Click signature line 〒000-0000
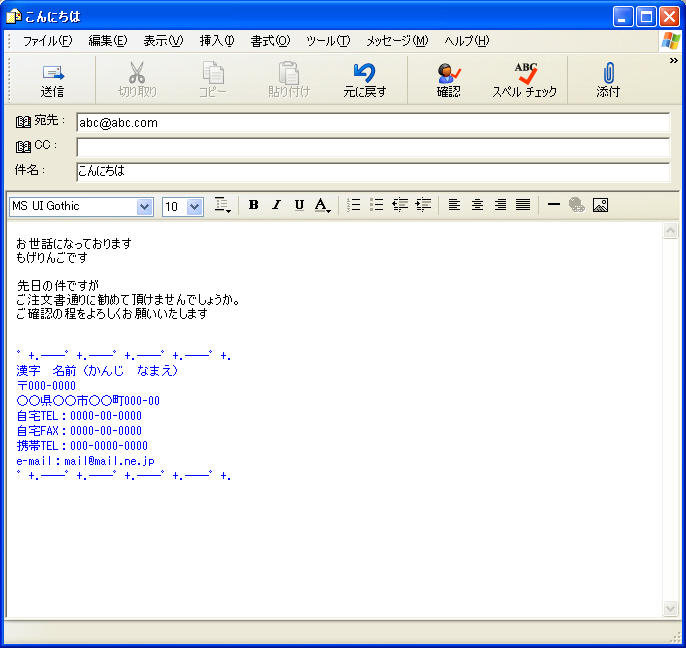 click(46, 385)
